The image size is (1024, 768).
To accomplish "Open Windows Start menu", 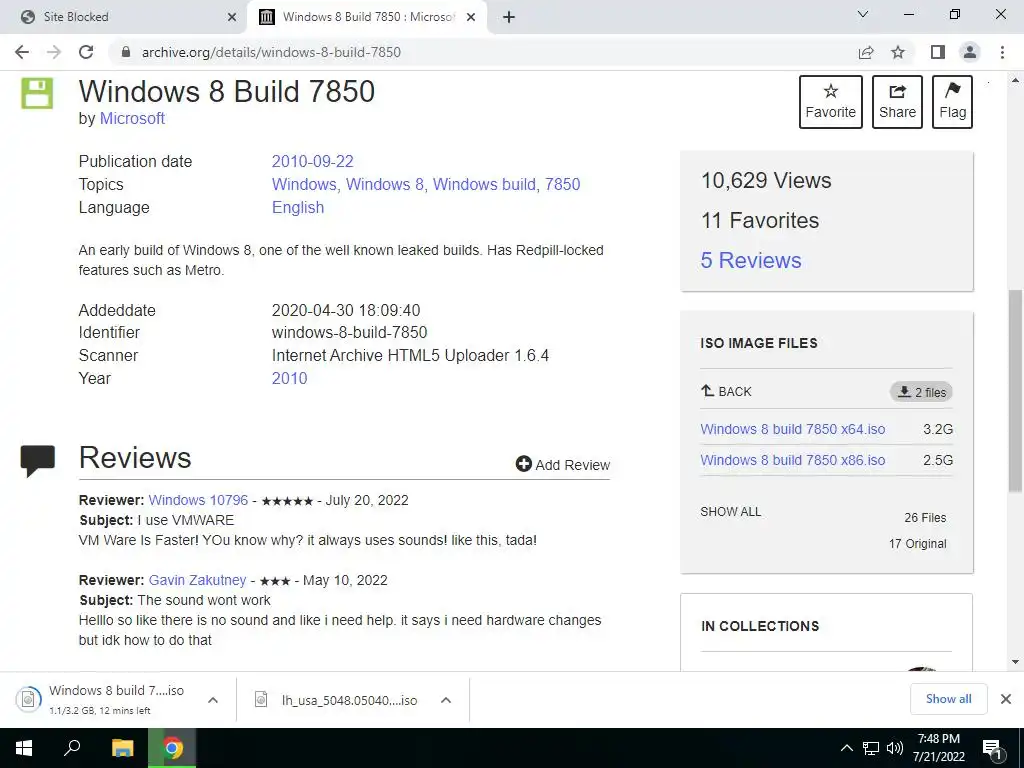I will click(x=24, y=748).
